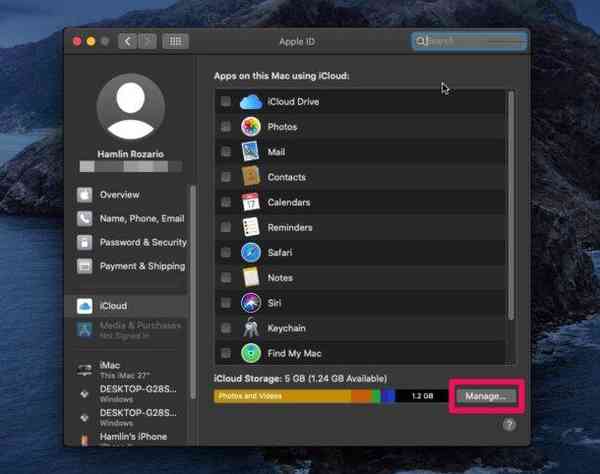The width and height of the screenshot is (600, 474).
Task: Click the Contacts book icon
Action: [251, 176]
